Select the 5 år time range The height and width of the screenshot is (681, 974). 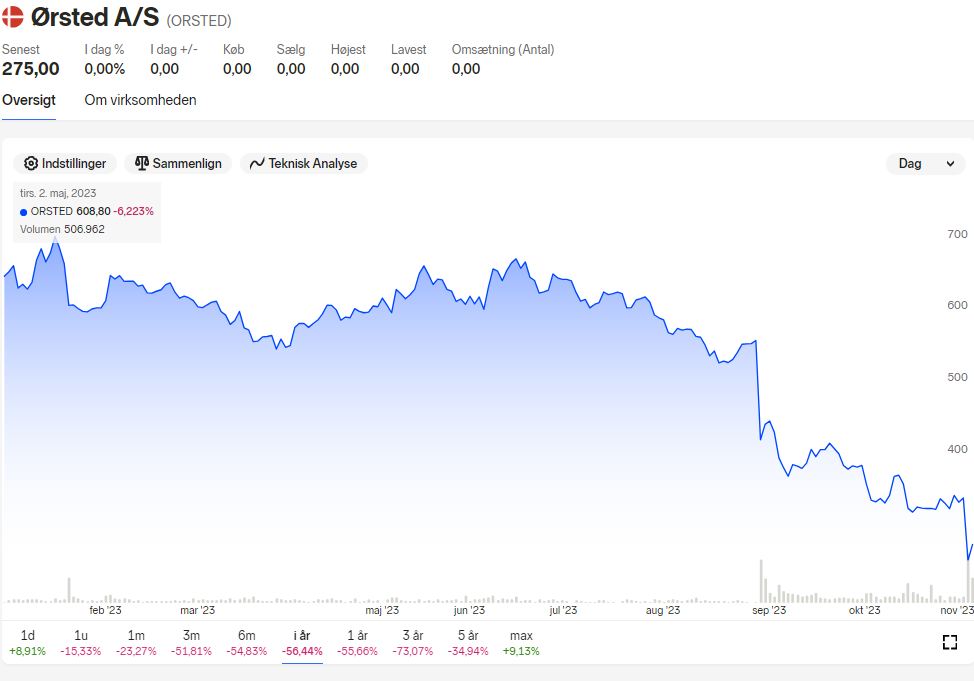468,642
